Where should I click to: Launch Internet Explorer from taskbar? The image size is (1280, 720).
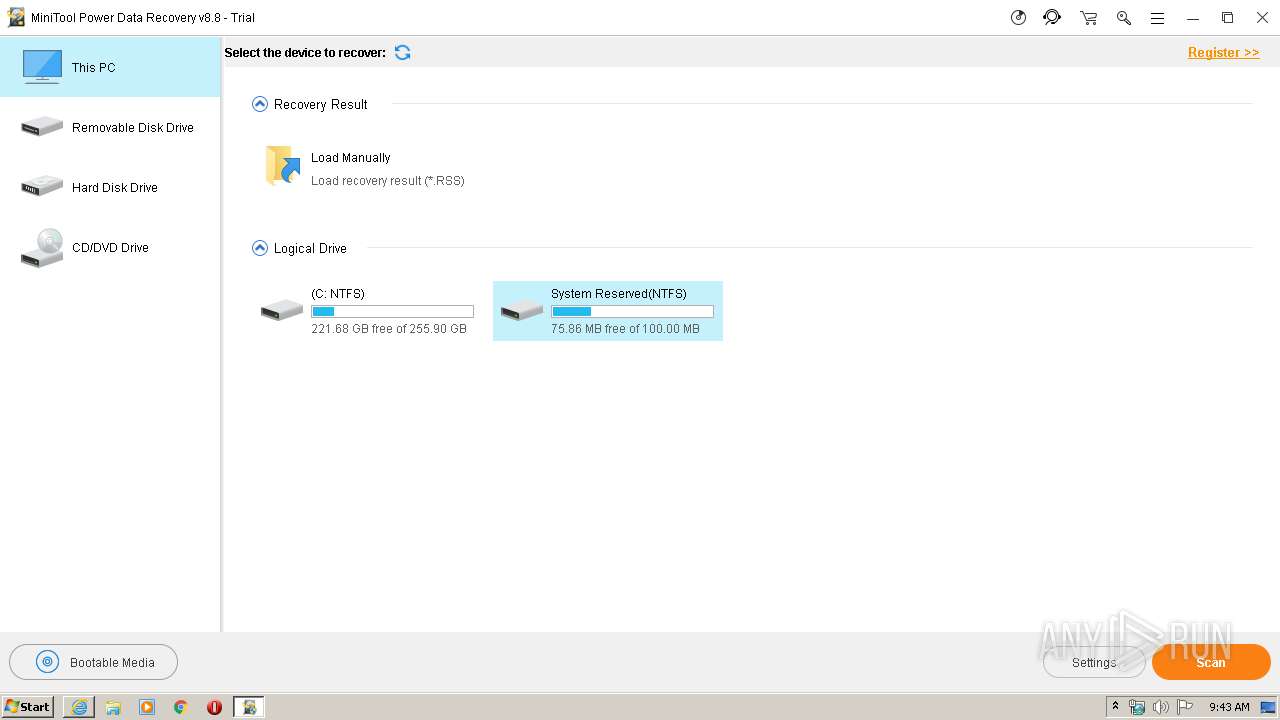pyautogui.click(x=79, y=707)
